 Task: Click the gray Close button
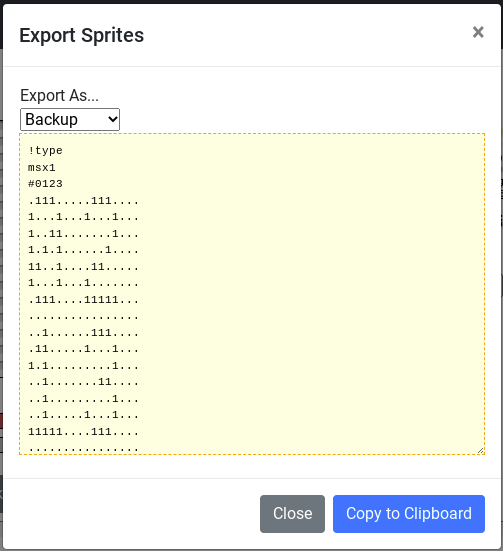pos(292,514)
